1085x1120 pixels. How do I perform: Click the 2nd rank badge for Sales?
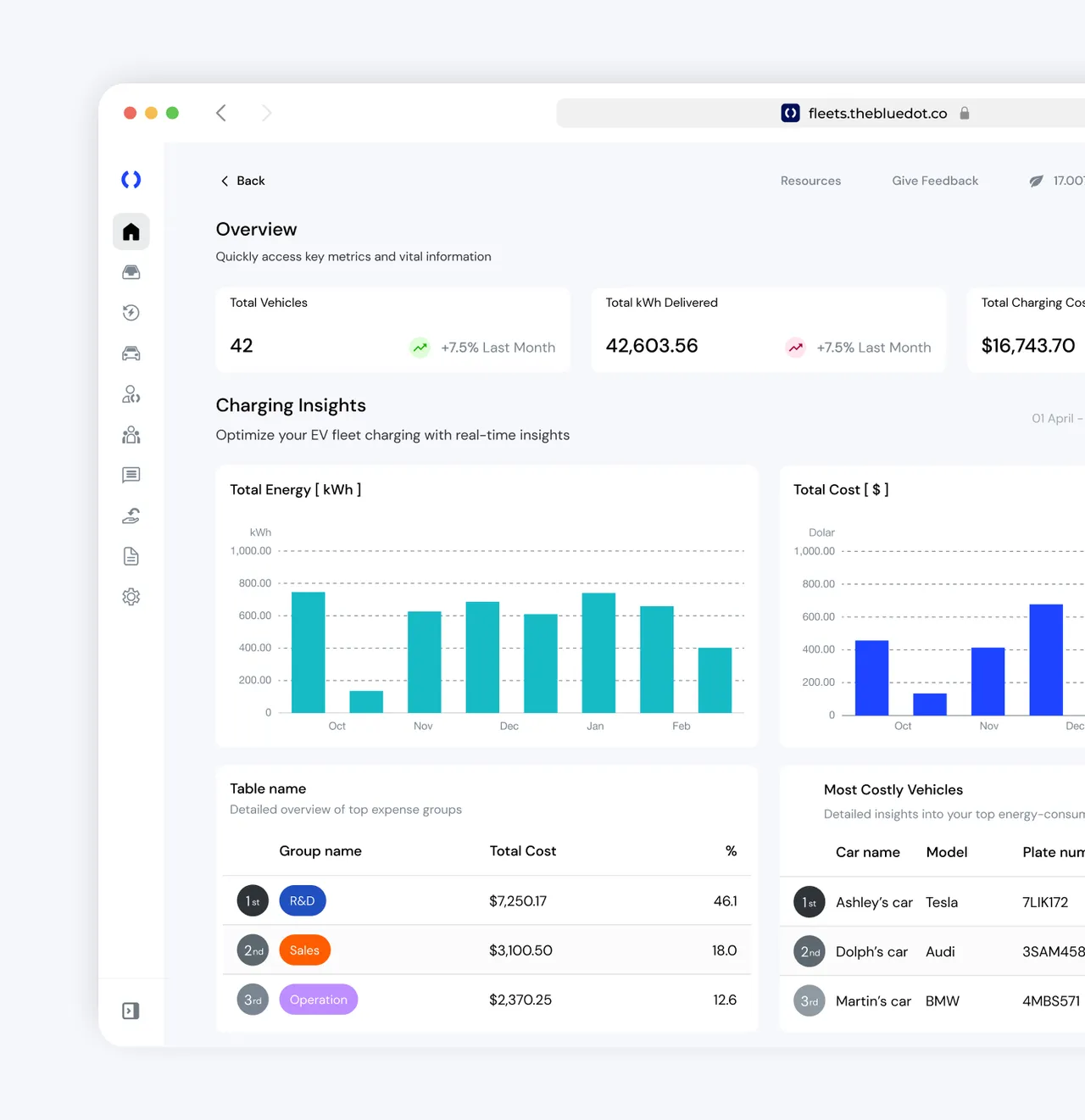click(253, 950)
